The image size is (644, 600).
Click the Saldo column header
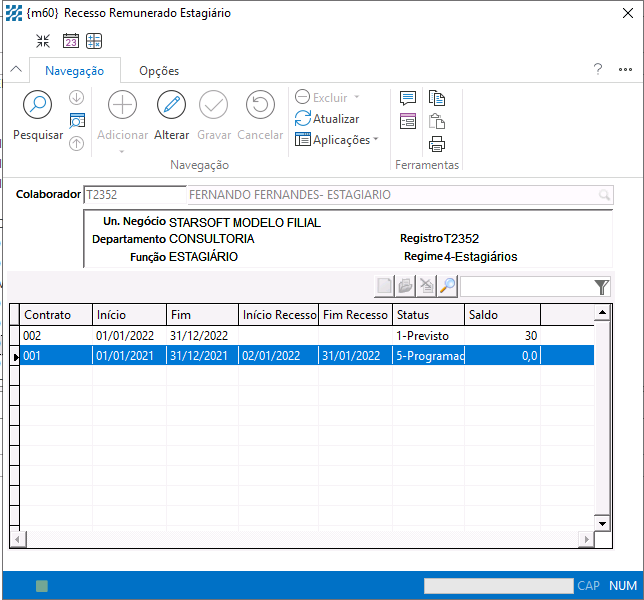click(503, 315)
